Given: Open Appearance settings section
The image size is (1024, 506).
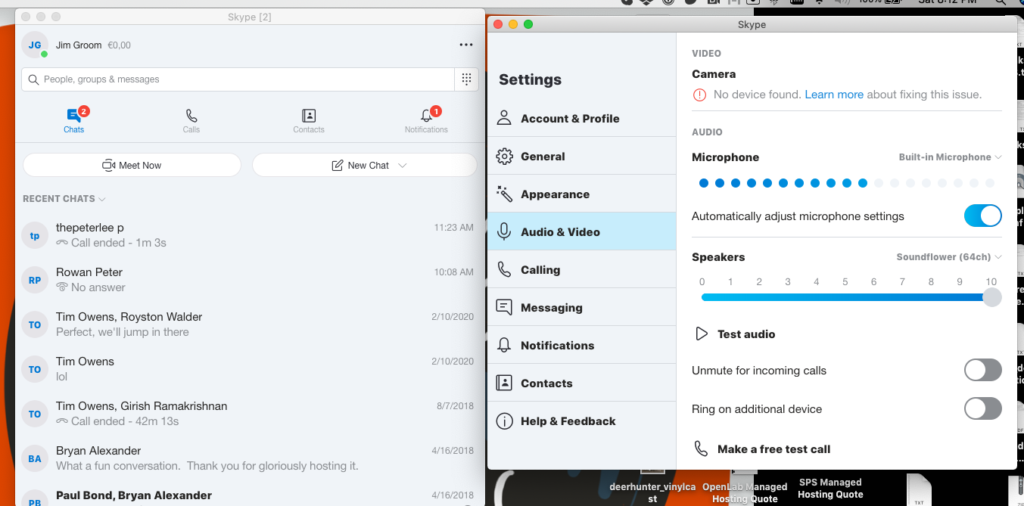Looking at the screenshot, I should (582, 194).
